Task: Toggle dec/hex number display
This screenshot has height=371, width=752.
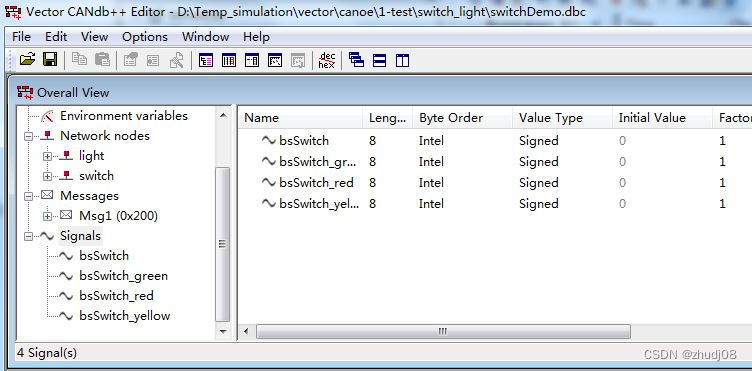Action: coord(327,60)
